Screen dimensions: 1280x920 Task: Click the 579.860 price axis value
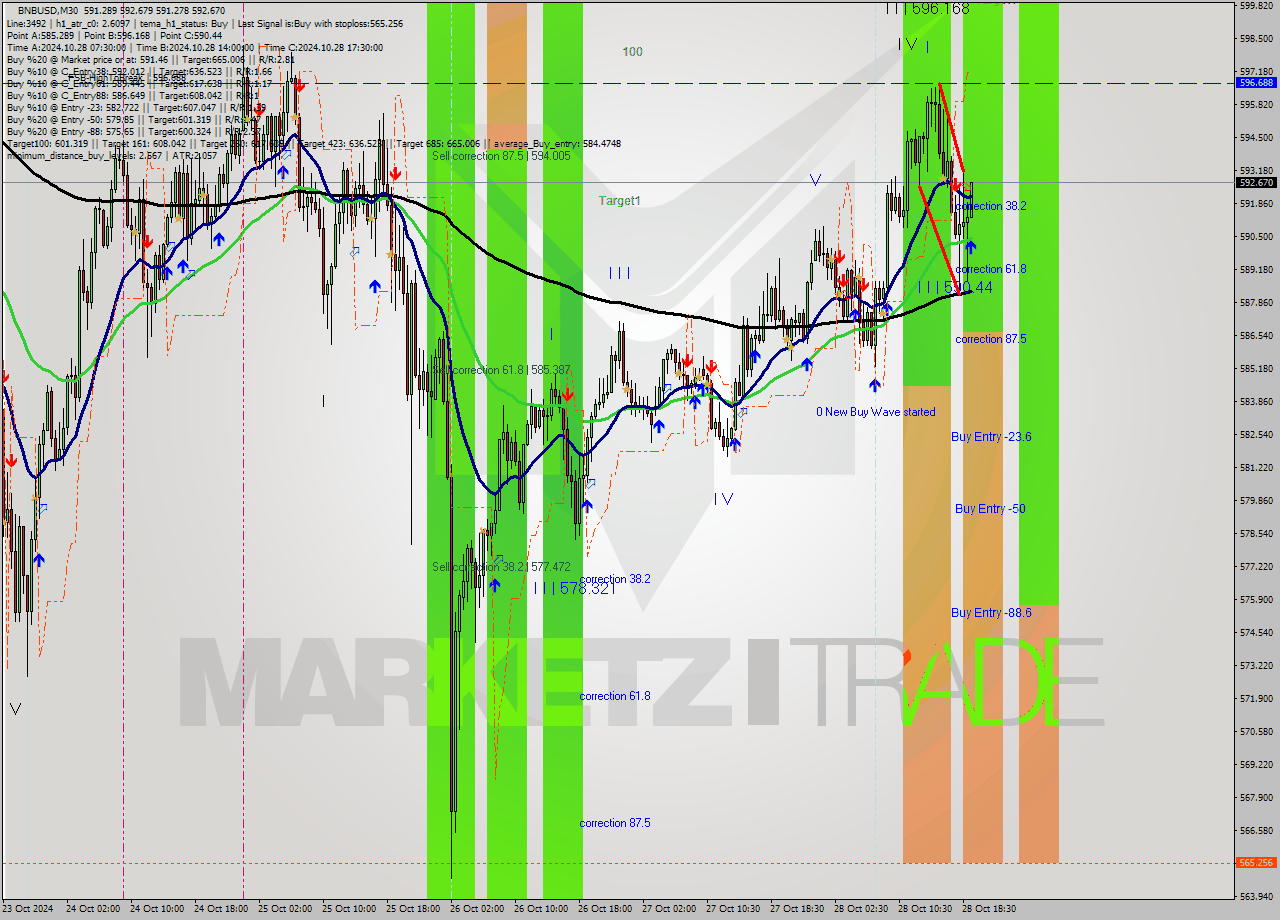pyautogui.click(x=1256, y=500)
